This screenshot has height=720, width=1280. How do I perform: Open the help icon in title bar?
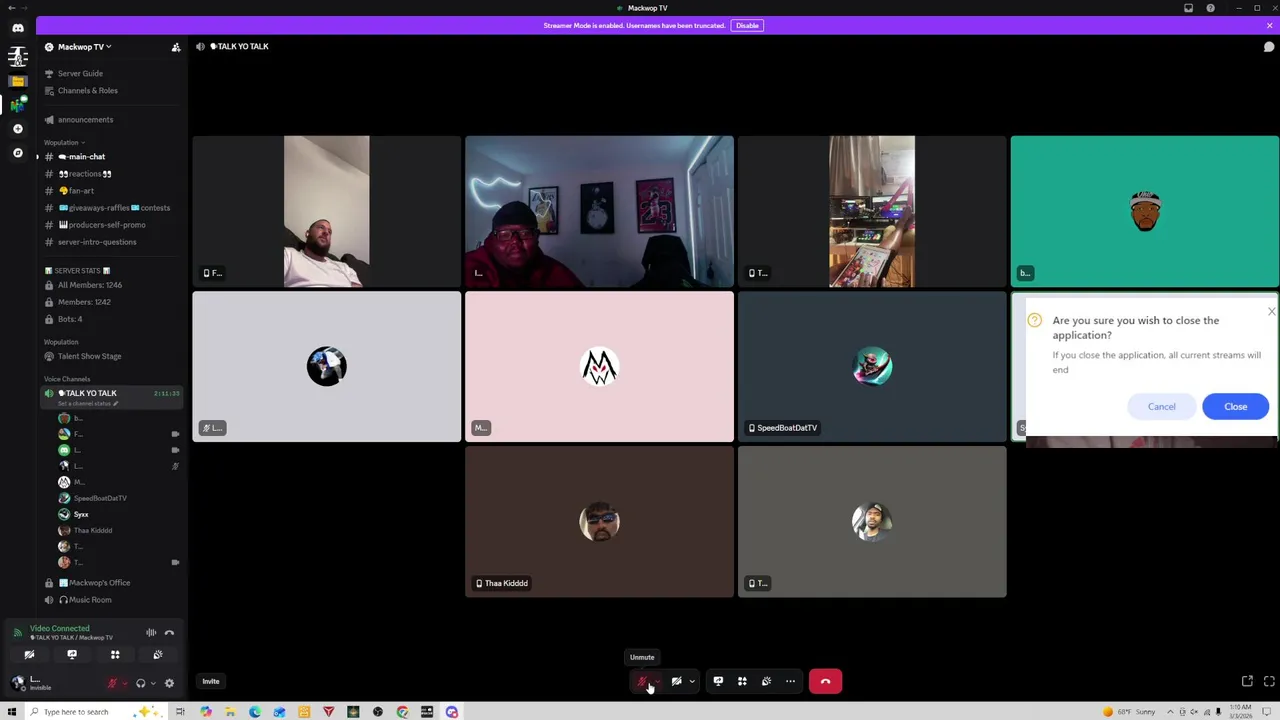point(1210,8)
